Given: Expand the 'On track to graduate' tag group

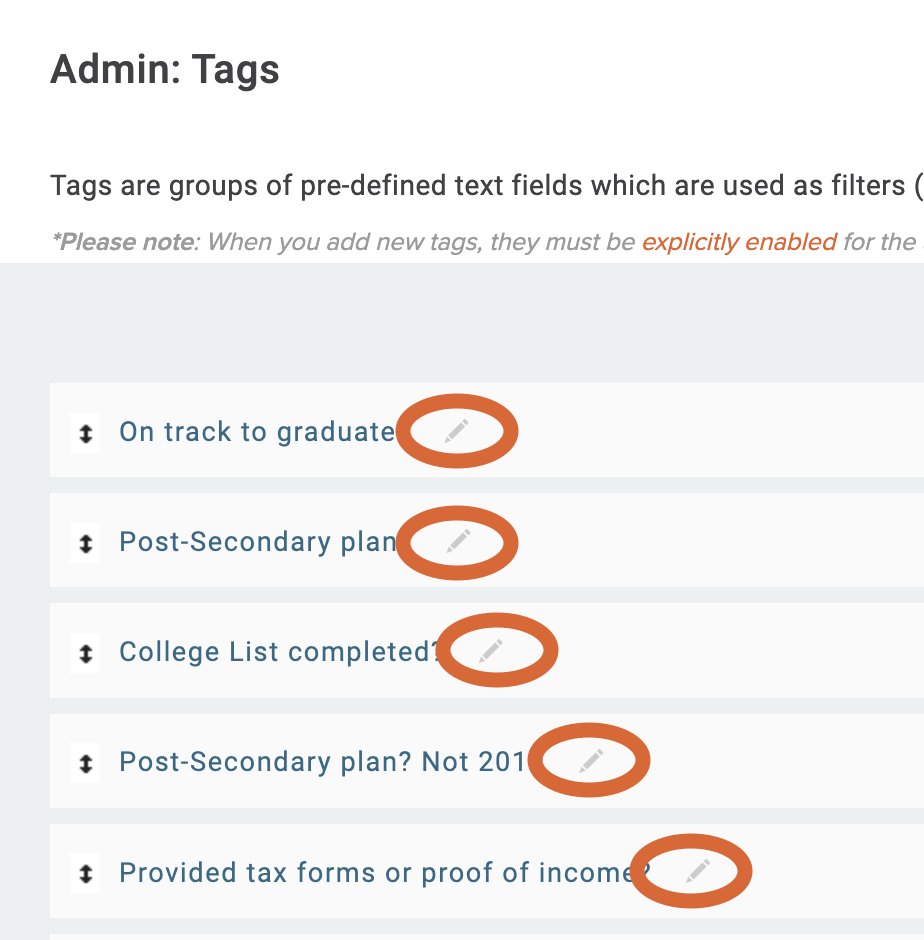Looking at the screenshot, I should point(256,432).
